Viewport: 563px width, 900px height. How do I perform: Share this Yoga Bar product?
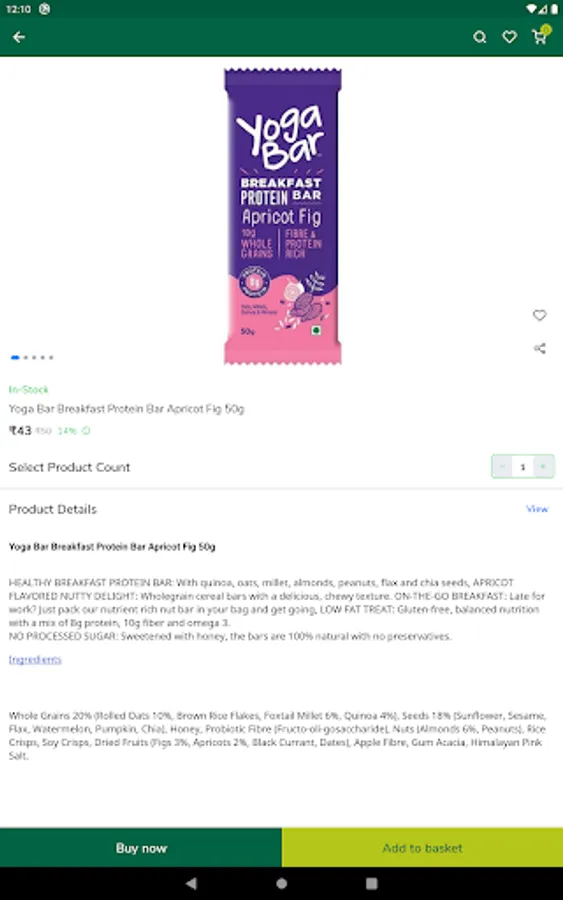[x=539, y=348]
